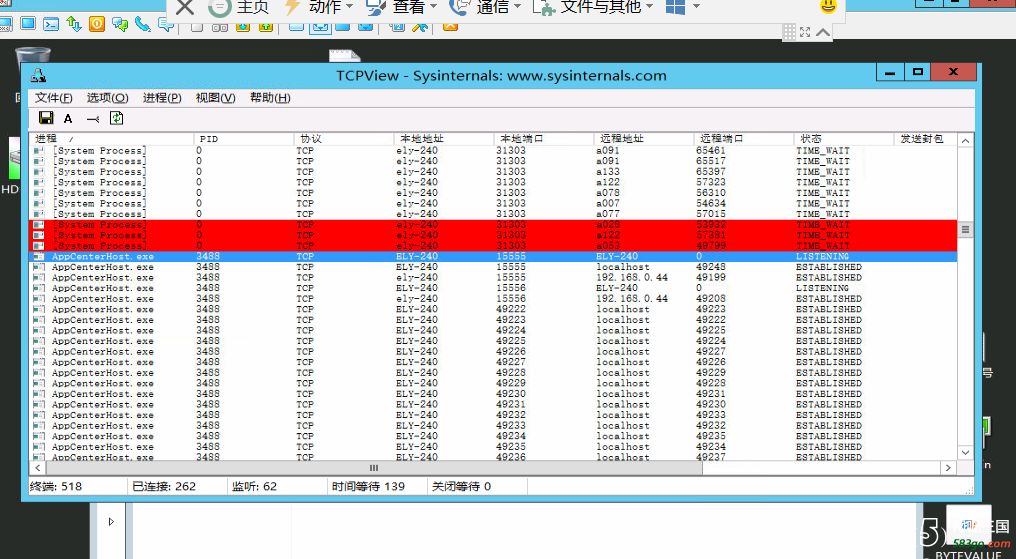The image size is (1016, 559).
Task: Sort by 状态 column header
Action: 844,139
